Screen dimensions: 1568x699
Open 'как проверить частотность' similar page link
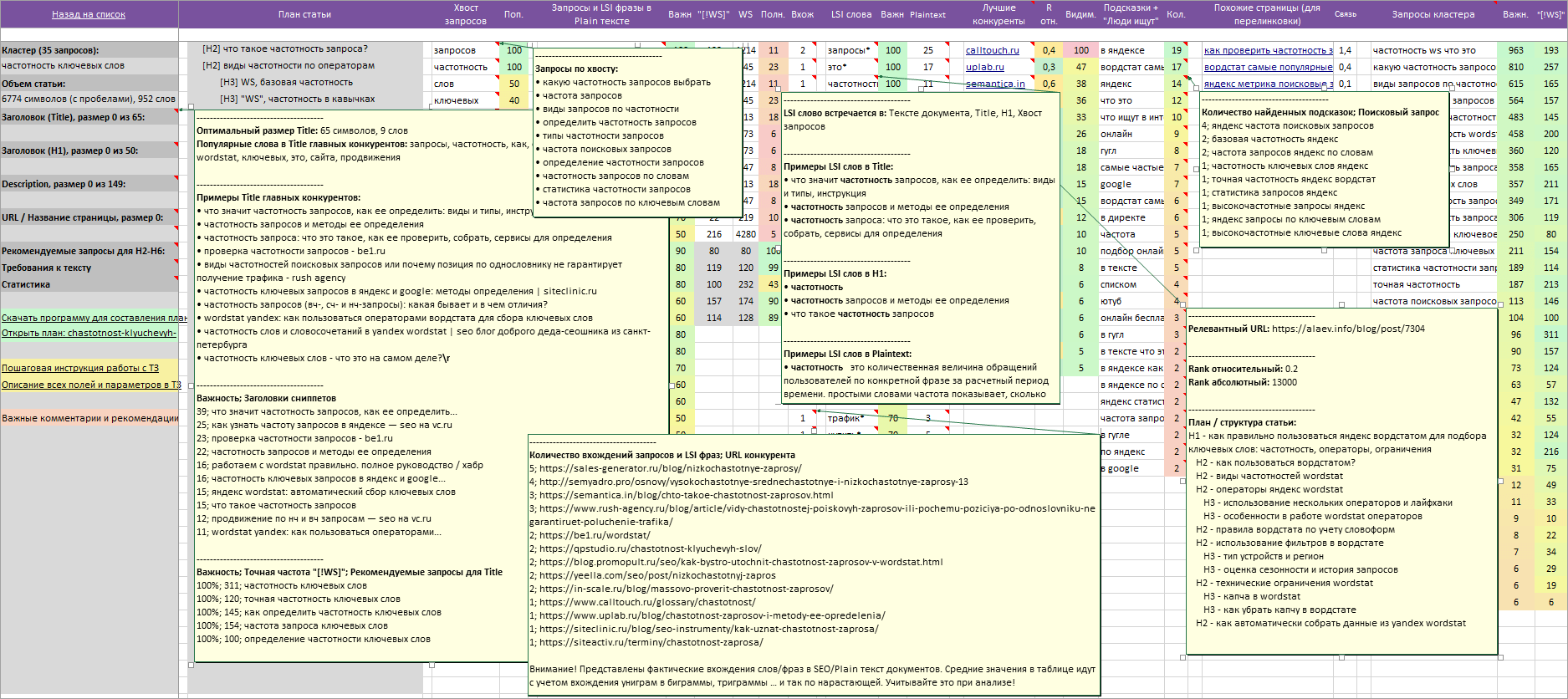(x=1268, y=50)
